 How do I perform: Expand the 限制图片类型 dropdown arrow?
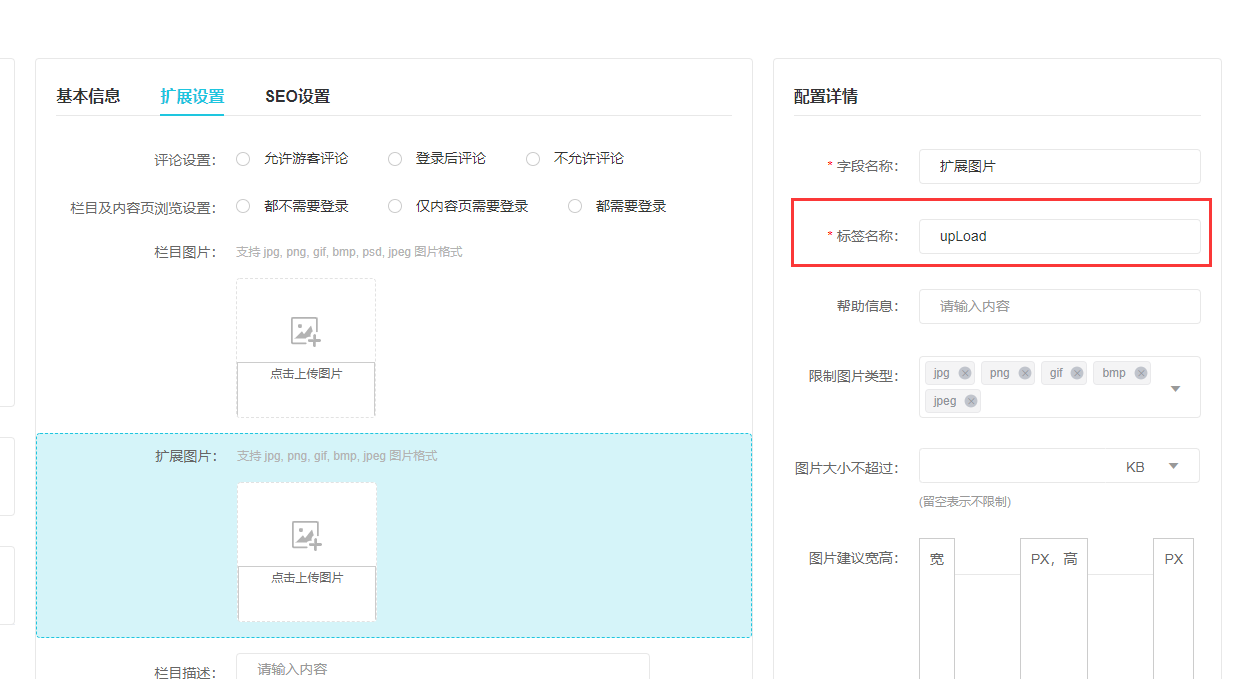coord(1176,388)
